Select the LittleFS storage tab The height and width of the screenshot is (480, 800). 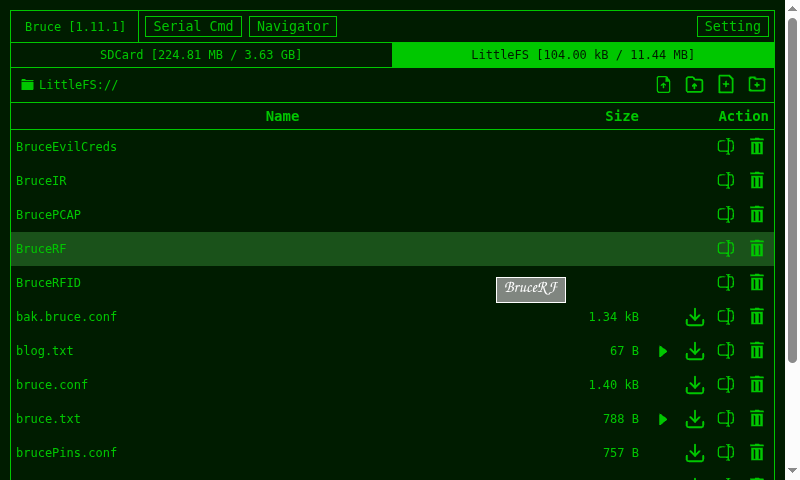pyautogui.click(x=582, y=55)
